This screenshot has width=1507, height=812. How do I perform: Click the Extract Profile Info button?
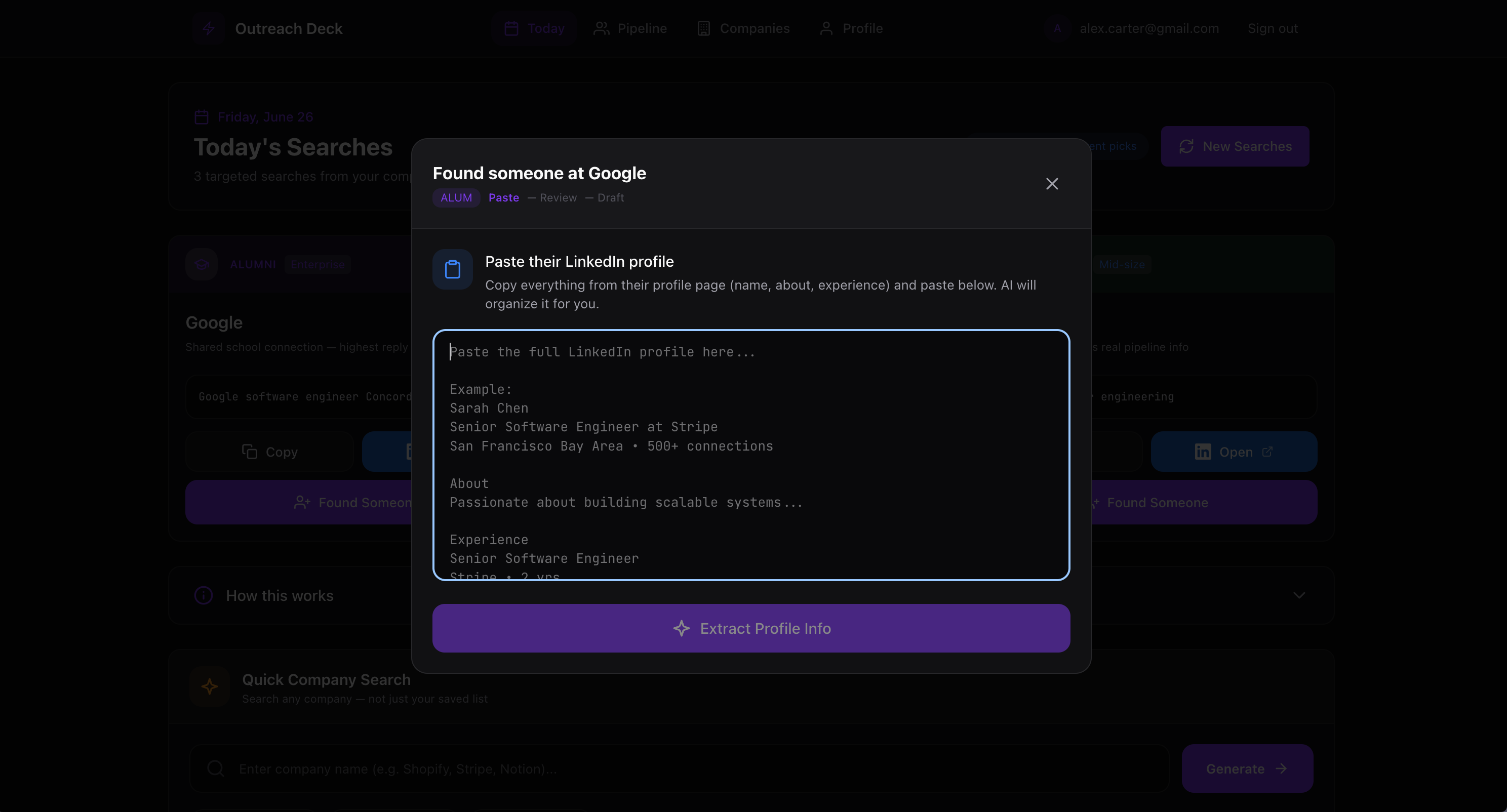751,628
